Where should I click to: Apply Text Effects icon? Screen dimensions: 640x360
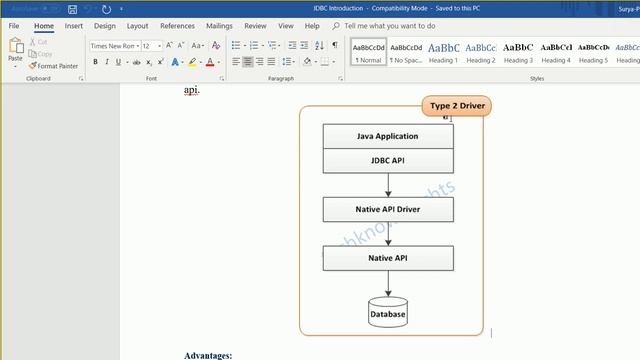pos(175,62)
